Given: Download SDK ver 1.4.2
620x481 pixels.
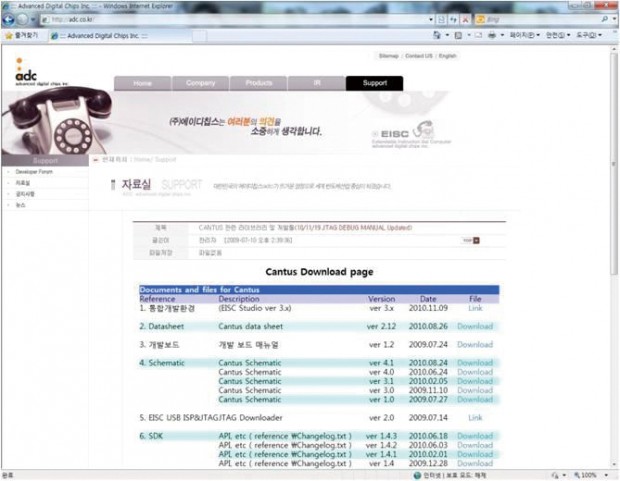Looking at the screenshot, I should tap(475, 445).
